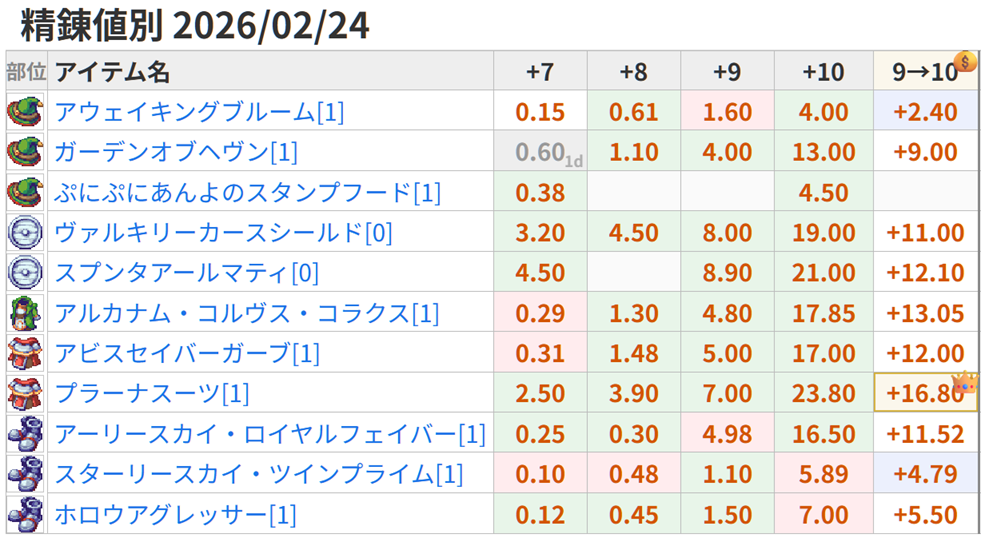
Task: Open the ぷにぷにあんよのスタンプフード[1] link
Action: [x=247, y=192]
